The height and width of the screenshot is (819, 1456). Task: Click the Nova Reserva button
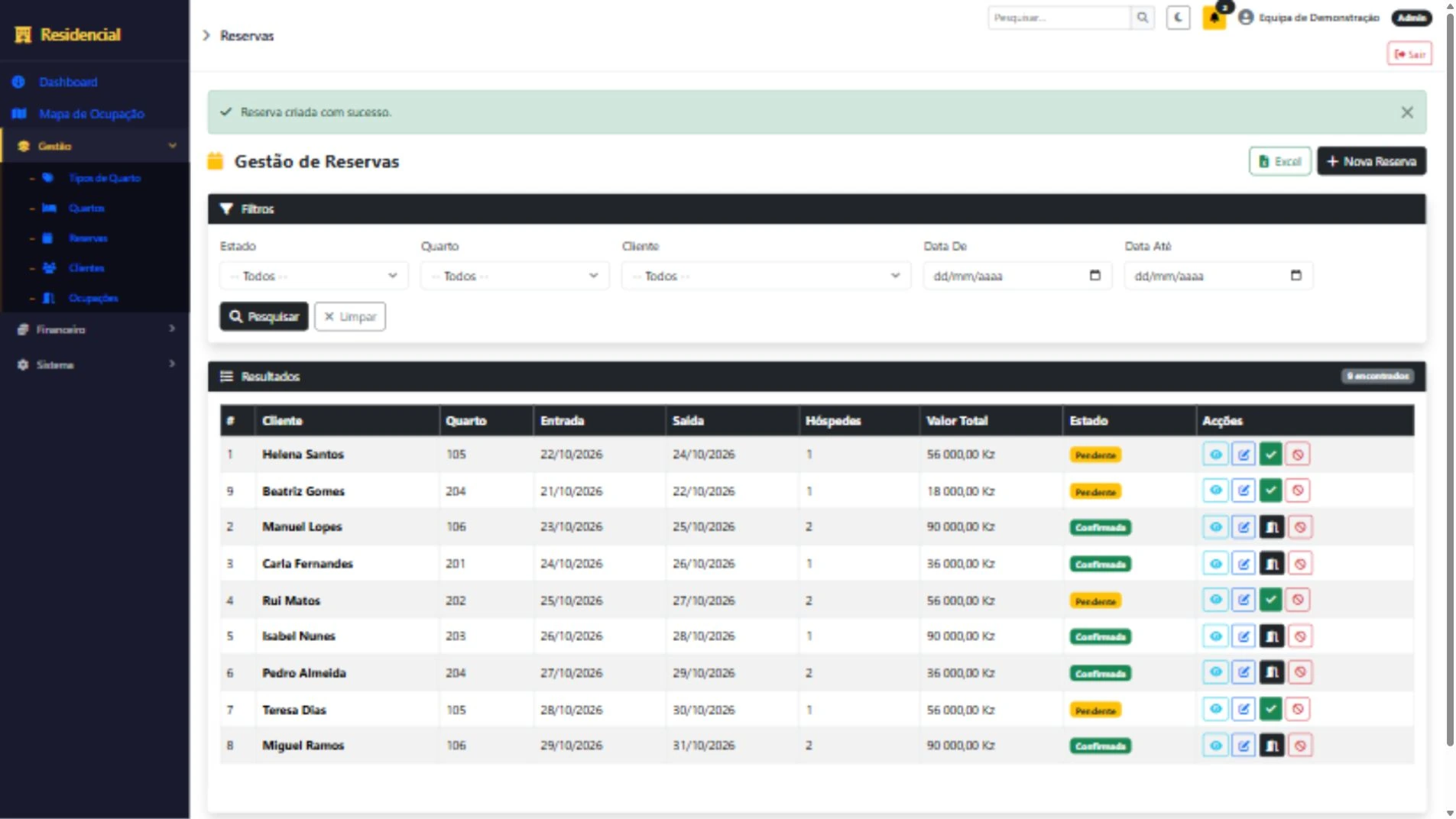point(1371,161)
